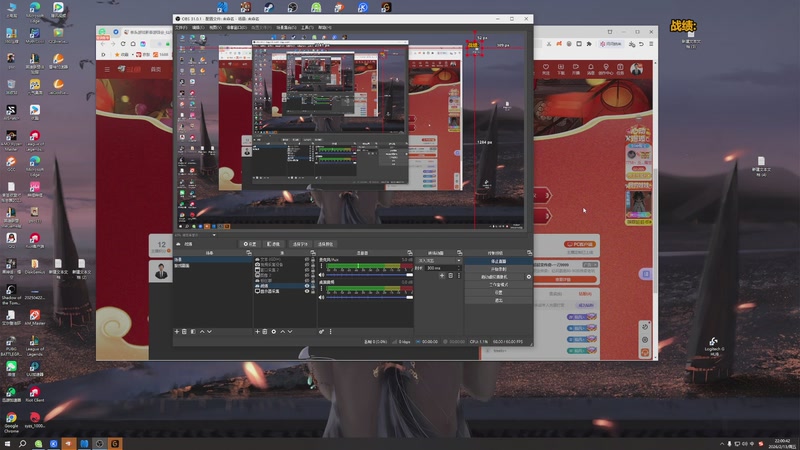The height and width of the screenshot is (450, 800).
Task: Mute the desktop audio channel speaker icon
Action: click(321, 297)
